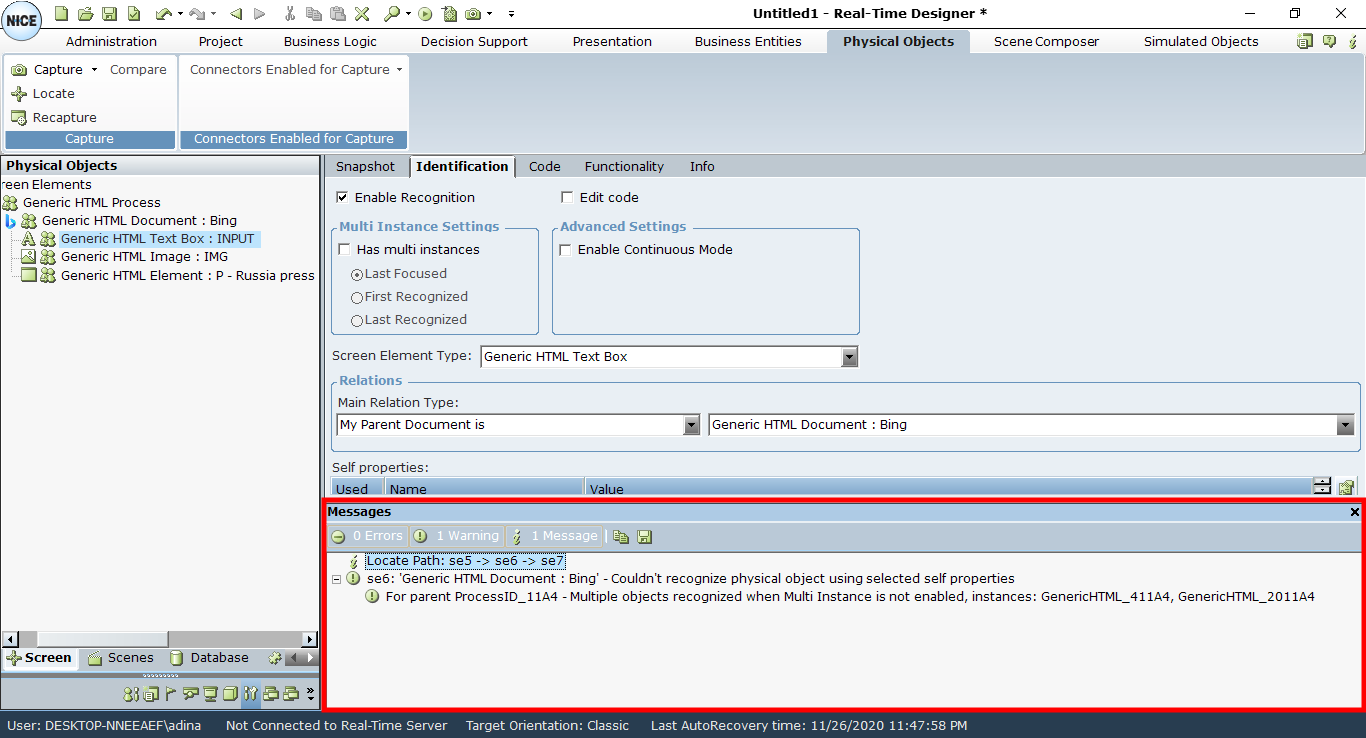Toggle the 1 Warning filter button

pyautogui.click(x=456, y=536)
